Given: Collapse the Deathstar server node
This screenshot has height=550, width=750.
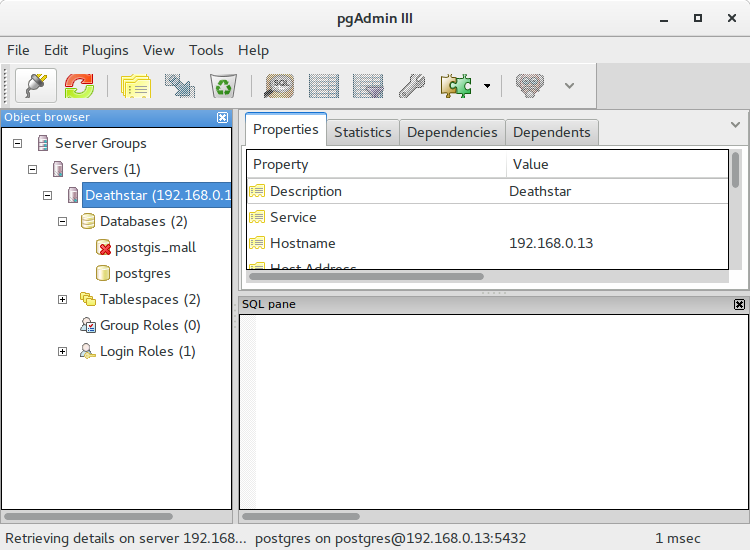Looking at the screenshot, I should click(47, 196).
